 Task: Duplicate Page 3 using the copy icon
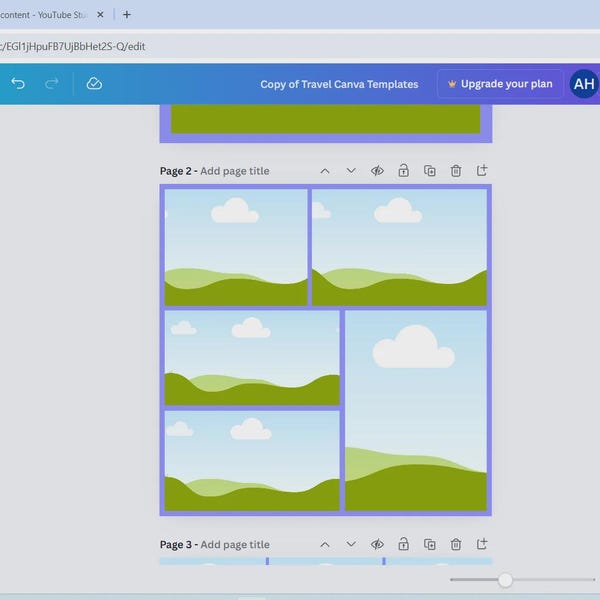point(430,544)
